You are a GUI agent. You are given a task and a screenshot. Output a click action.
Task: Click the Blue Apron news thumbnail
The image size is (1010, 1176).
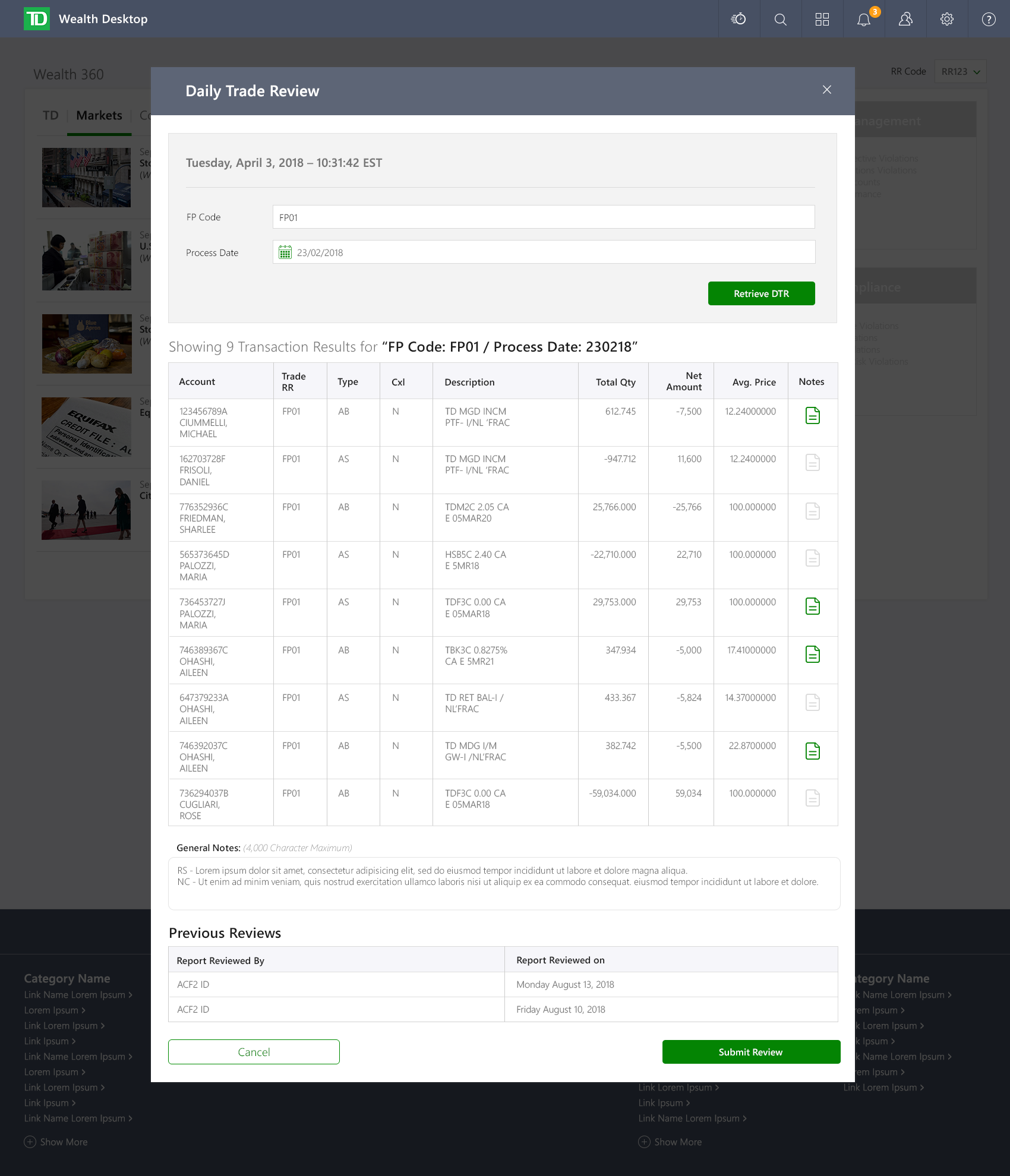(x=86, y=344)
